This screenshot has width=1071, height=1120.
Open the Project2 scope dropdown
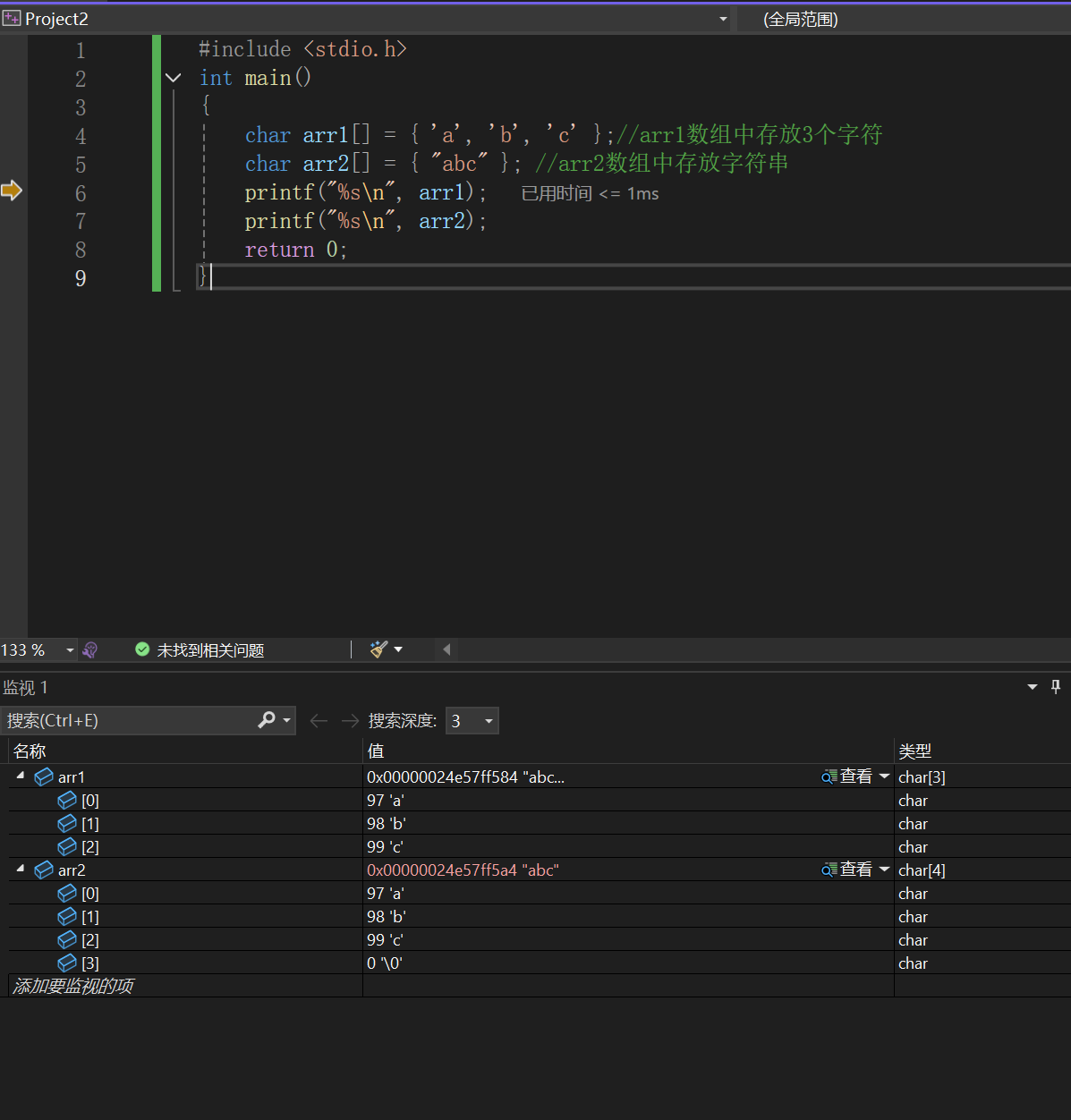coord(723,19)
